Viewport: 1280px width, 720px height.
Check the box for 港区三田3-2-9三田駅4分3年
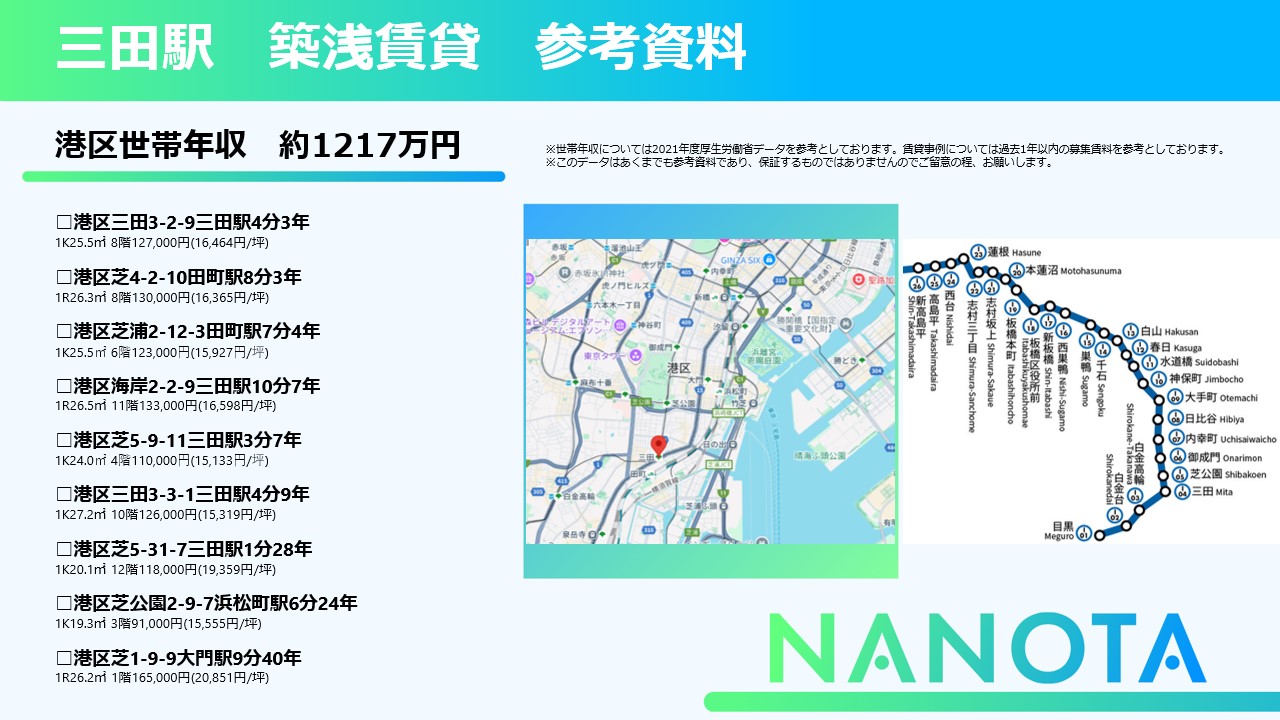[x=64, y=222]
